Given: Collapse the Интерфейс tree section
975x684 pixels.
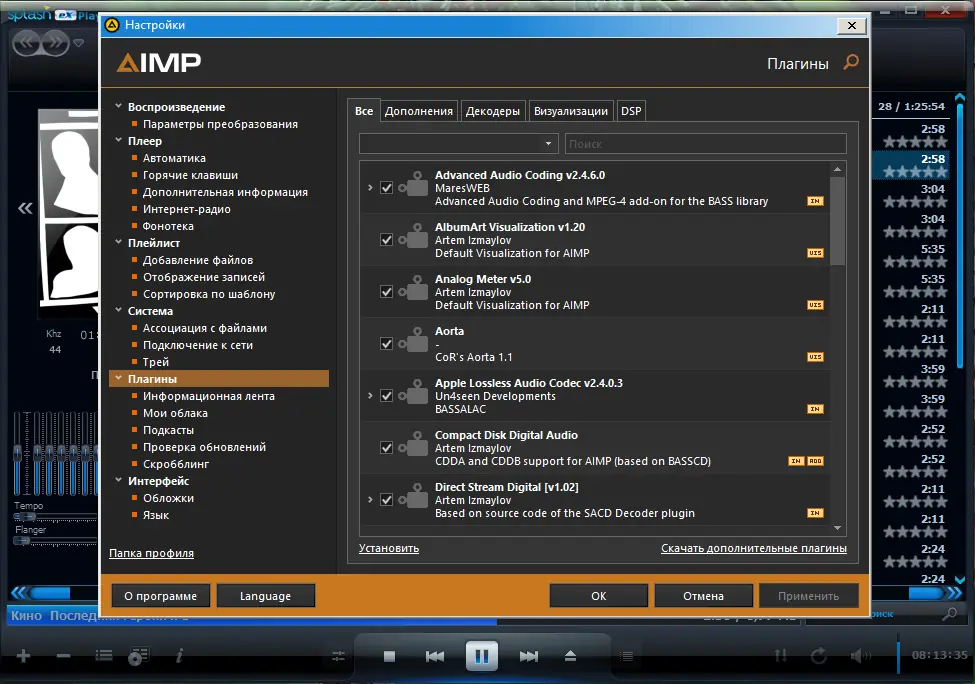Looking at the screenshot, I should (118, 480).
